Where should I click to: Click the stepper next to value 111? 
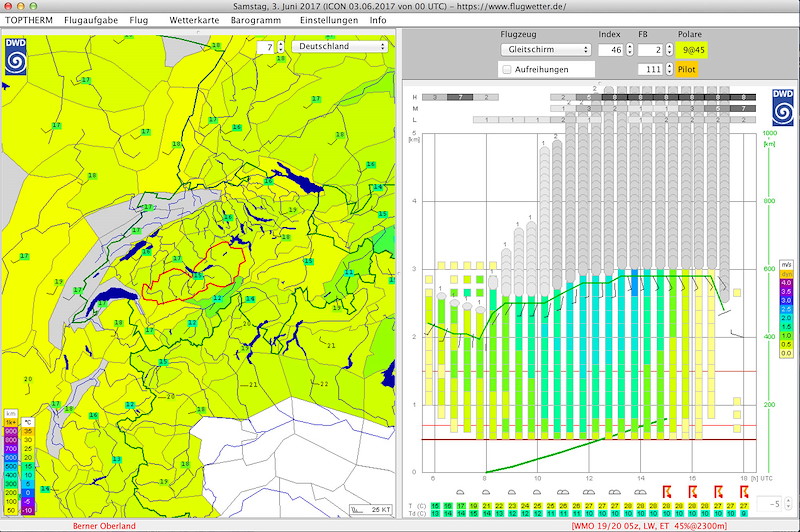click(x=669, y=69)
